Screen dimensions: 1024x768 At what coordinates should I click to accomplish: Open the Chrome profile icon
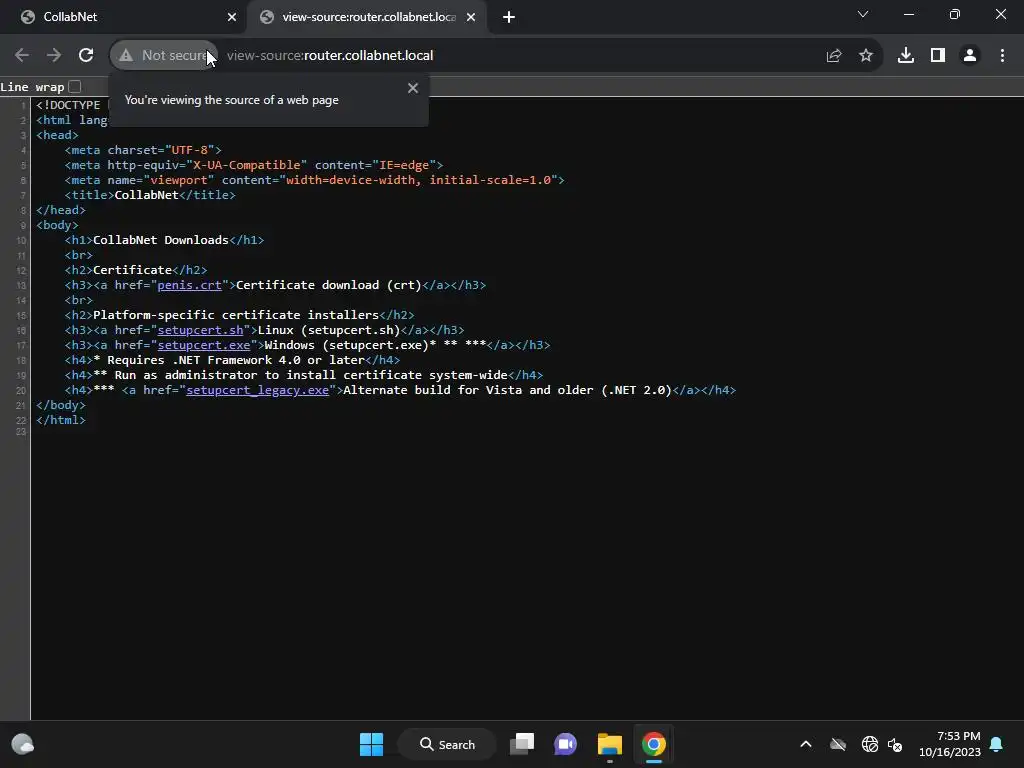[970, 56]
